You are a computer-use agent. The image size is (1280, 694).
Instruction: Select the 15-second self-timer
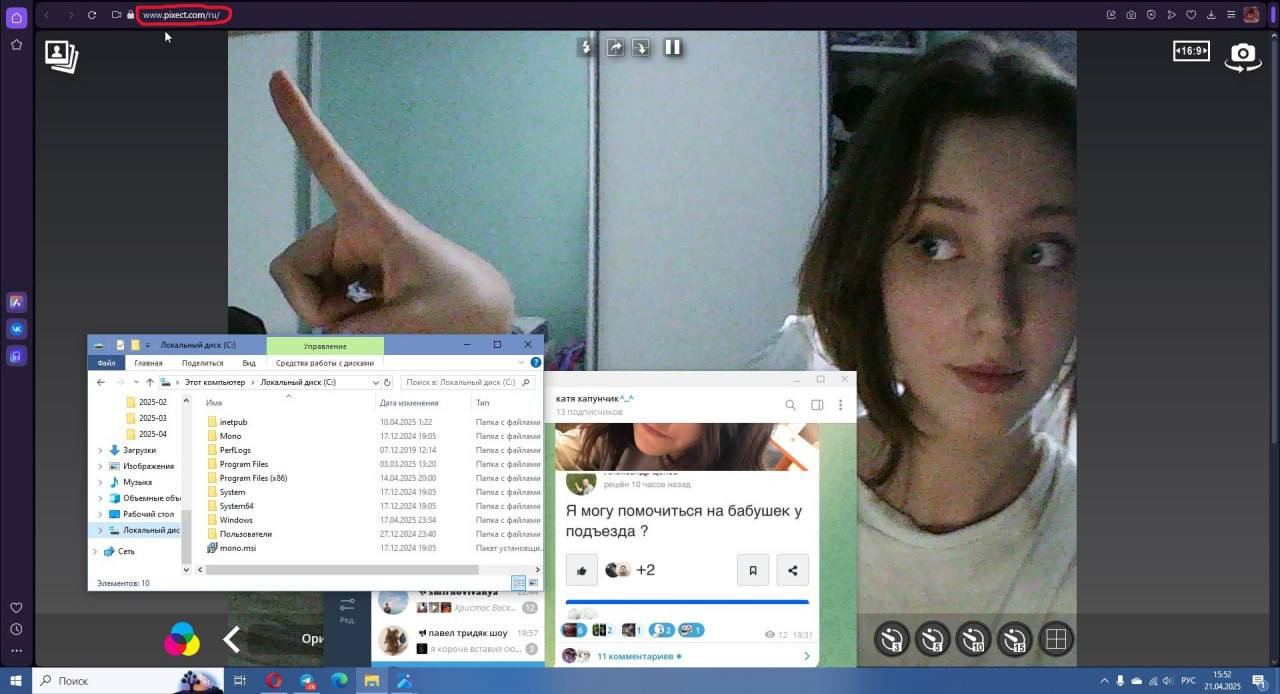(1014, 639)
